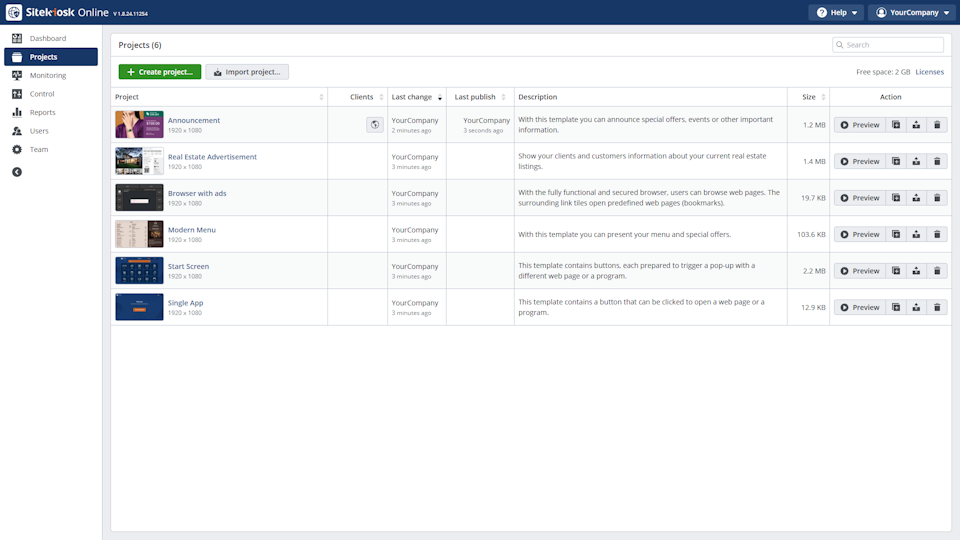Image resolution: width=960 pixels, height=540 pixels.
Task: Export the Real Estate Advertisement project
Action: [x=916, y=161]
